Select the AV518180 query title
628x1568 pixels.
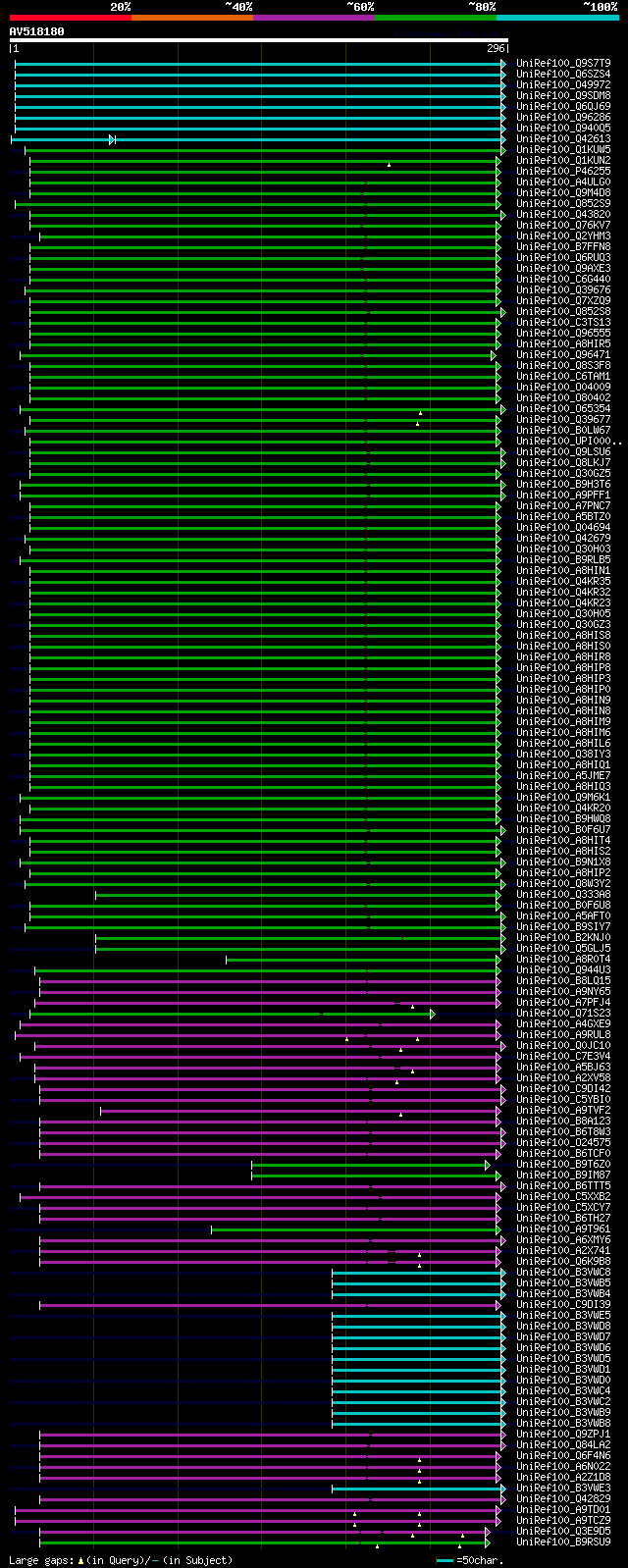(x=37, y=31)
